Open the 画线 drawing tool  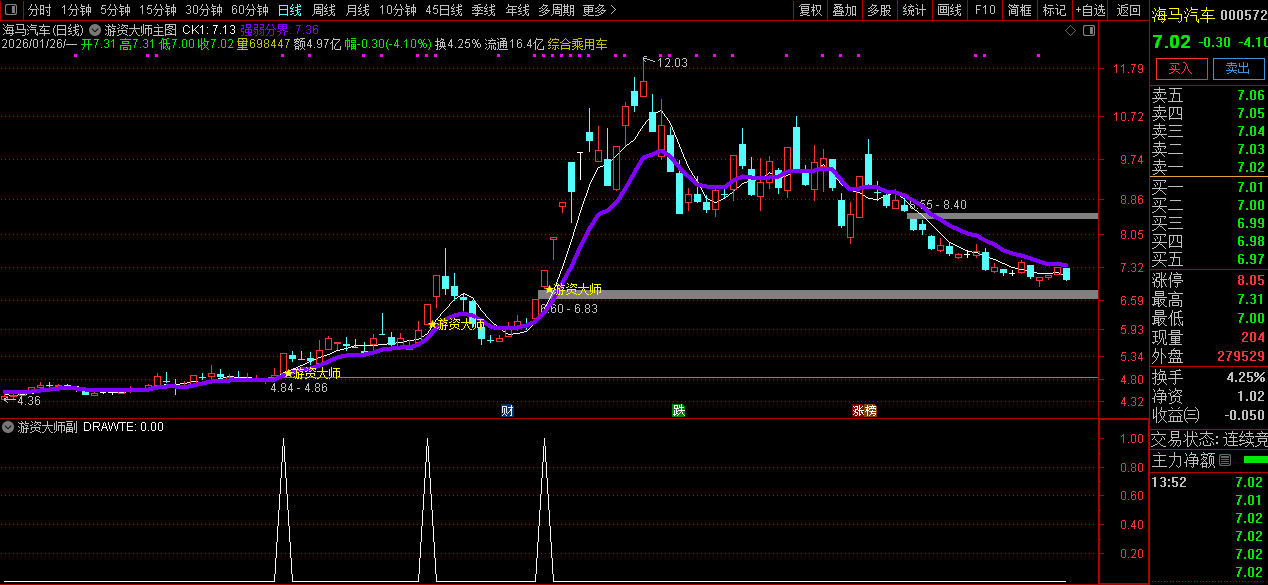tap(949, 10)
